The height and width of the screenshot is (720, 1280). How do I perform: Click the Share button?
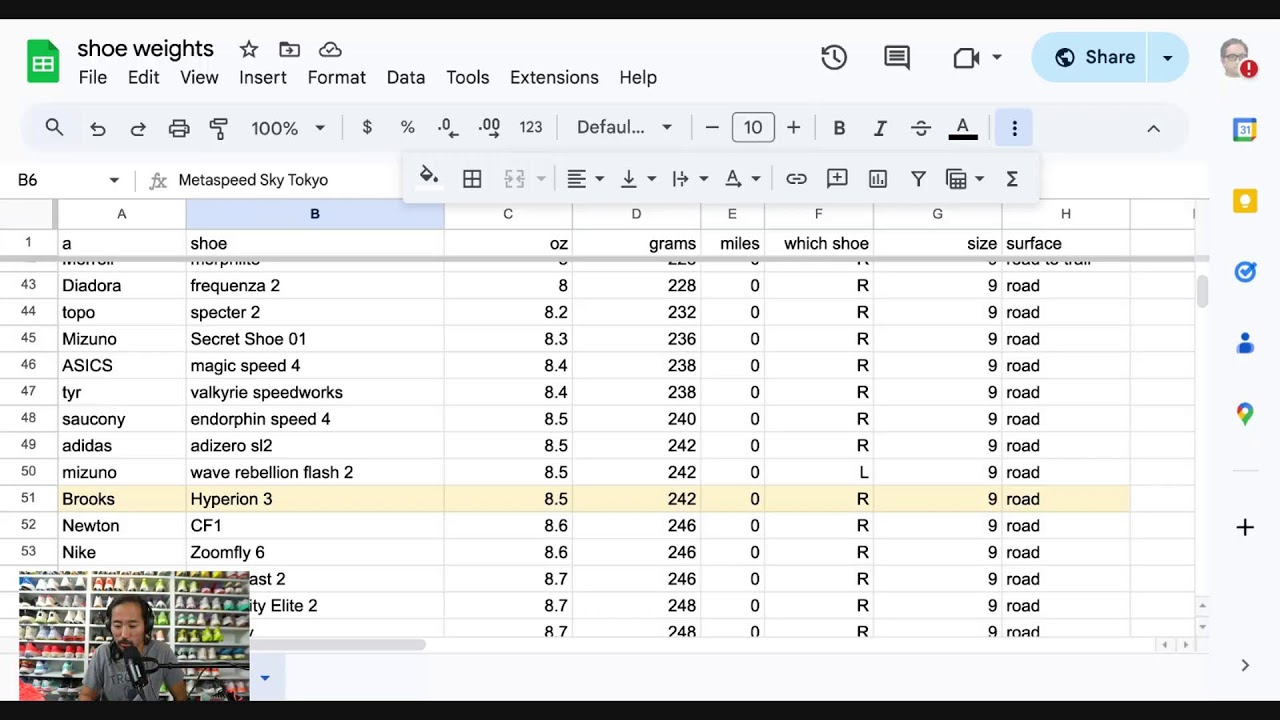click(x=1095, y=58)
